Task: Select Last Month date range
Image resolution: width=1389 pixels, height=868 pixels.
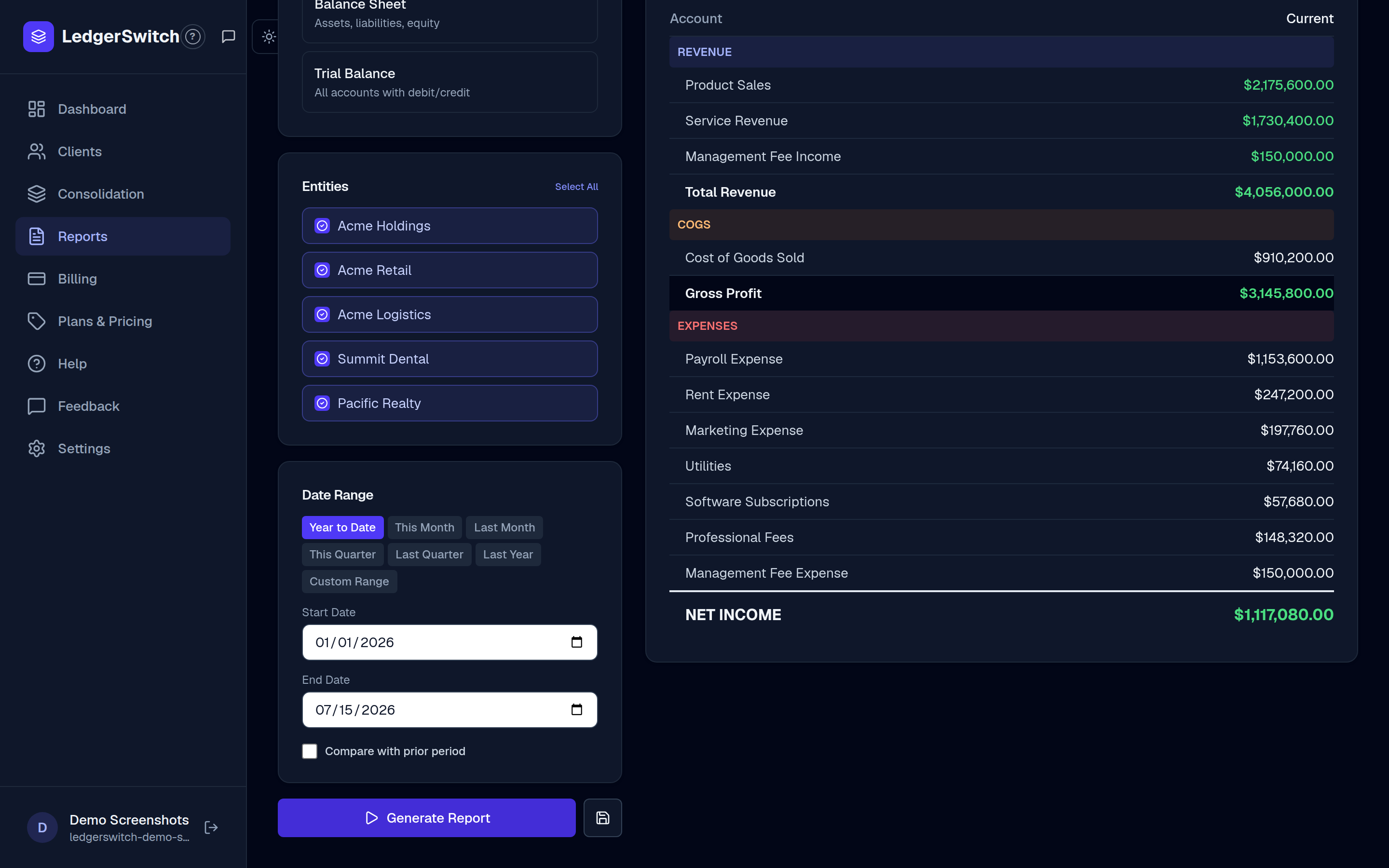Action: pyautogui.click(x=504, y=528)
